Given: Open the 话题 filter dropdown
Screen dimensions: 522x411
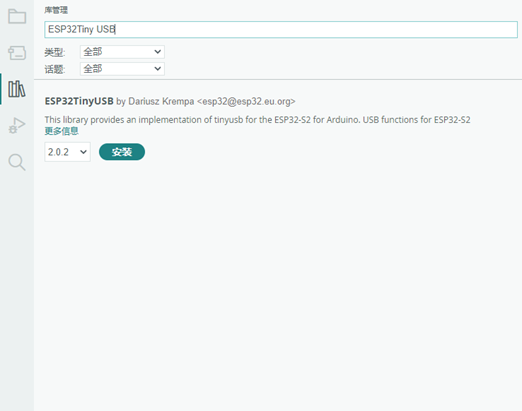Looking at the screenshot, I should tap(122, 69).
